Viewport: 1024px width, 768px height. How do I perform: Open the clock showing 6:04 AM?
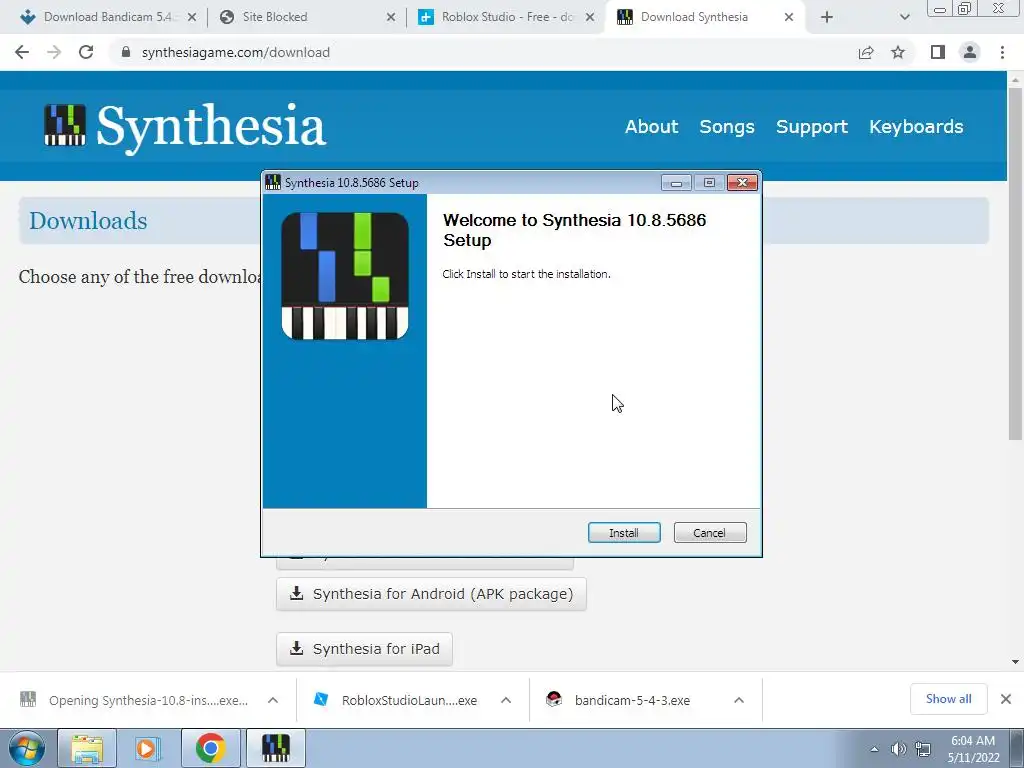point(973,749)
